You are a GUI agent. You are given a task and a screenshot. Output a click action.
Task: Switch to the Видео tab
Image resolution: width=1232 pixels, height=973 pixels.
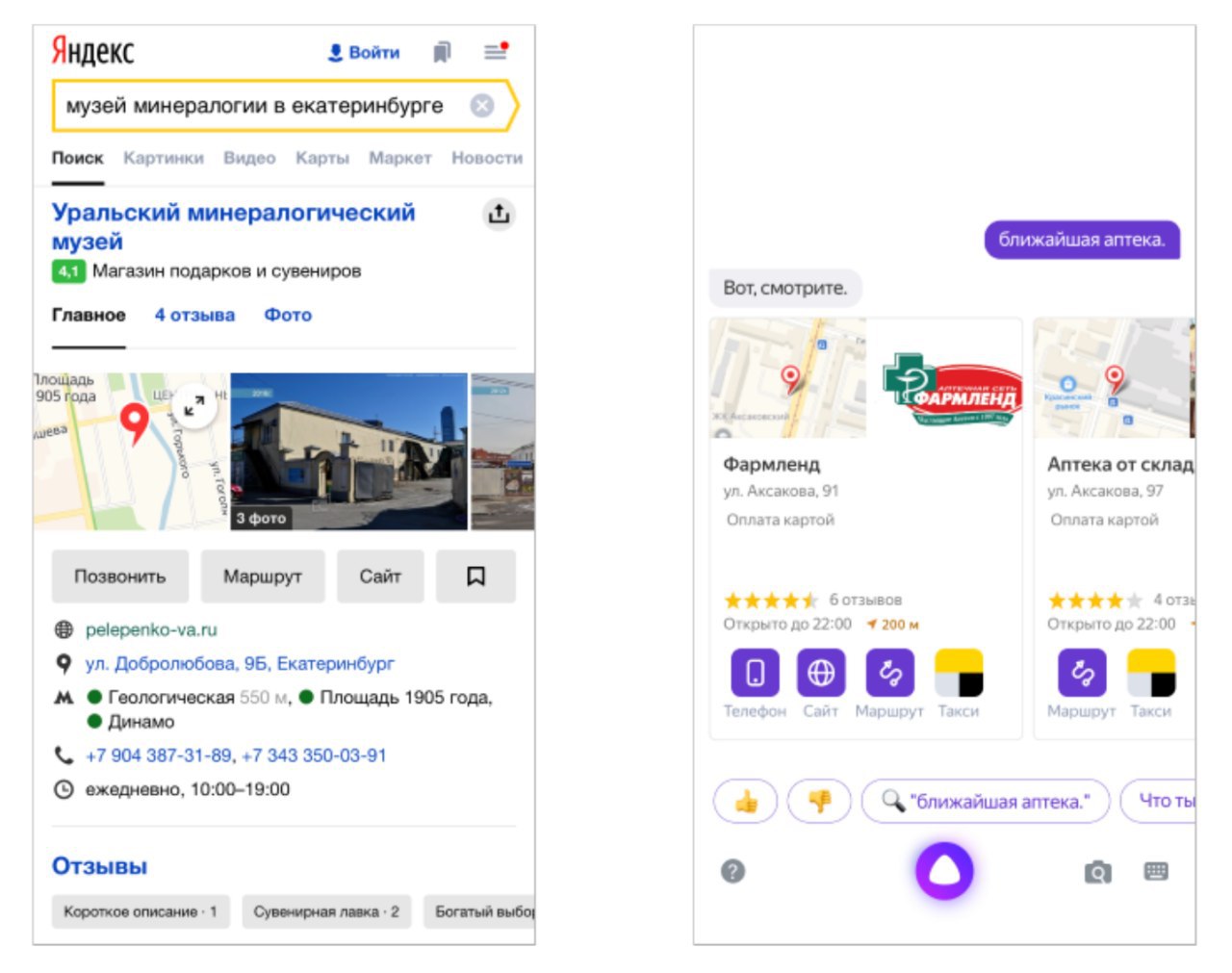pyautogui.click(x=249, y=158)
